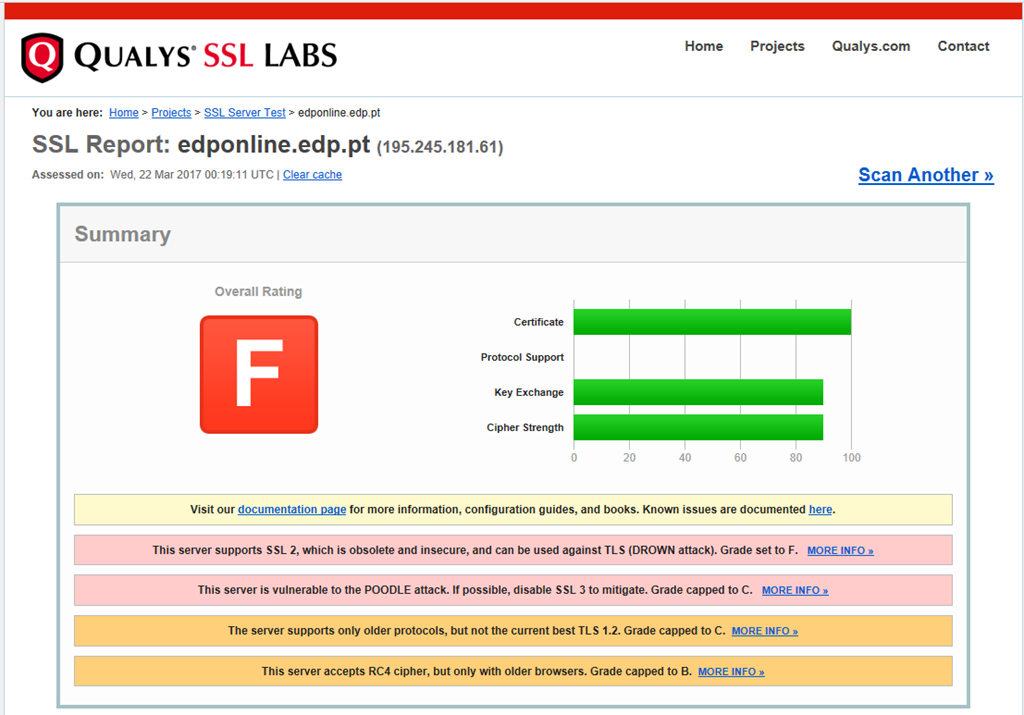Click Scan Another link
This screenshot has height=715, width=1024.
pos(925,175)
